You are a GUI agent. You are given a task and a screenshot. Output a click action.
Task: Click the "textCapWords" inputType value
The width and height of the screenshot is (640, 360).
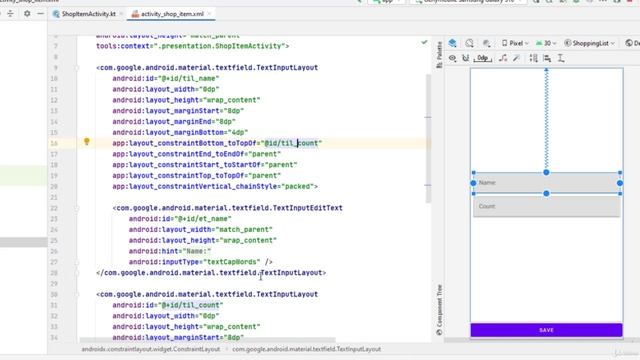(x=231, y=262)
